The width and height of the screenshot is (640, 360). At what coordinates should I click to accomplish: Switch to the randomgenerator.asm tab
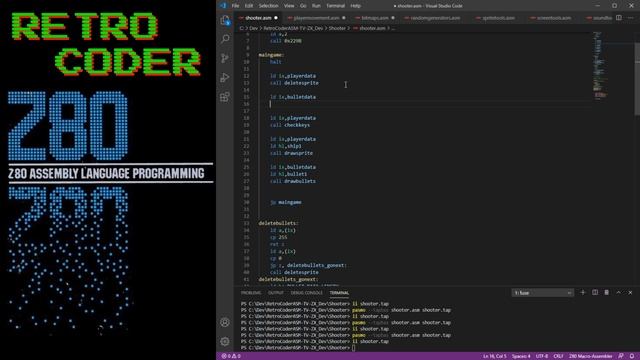tap(435, 18)
